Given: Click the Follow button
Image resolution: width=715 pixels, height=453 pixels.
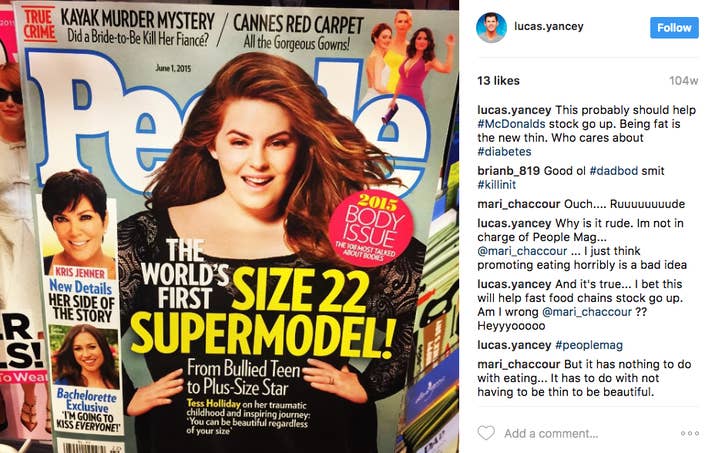Looking at the screenshot, I should tap(674, 28).
